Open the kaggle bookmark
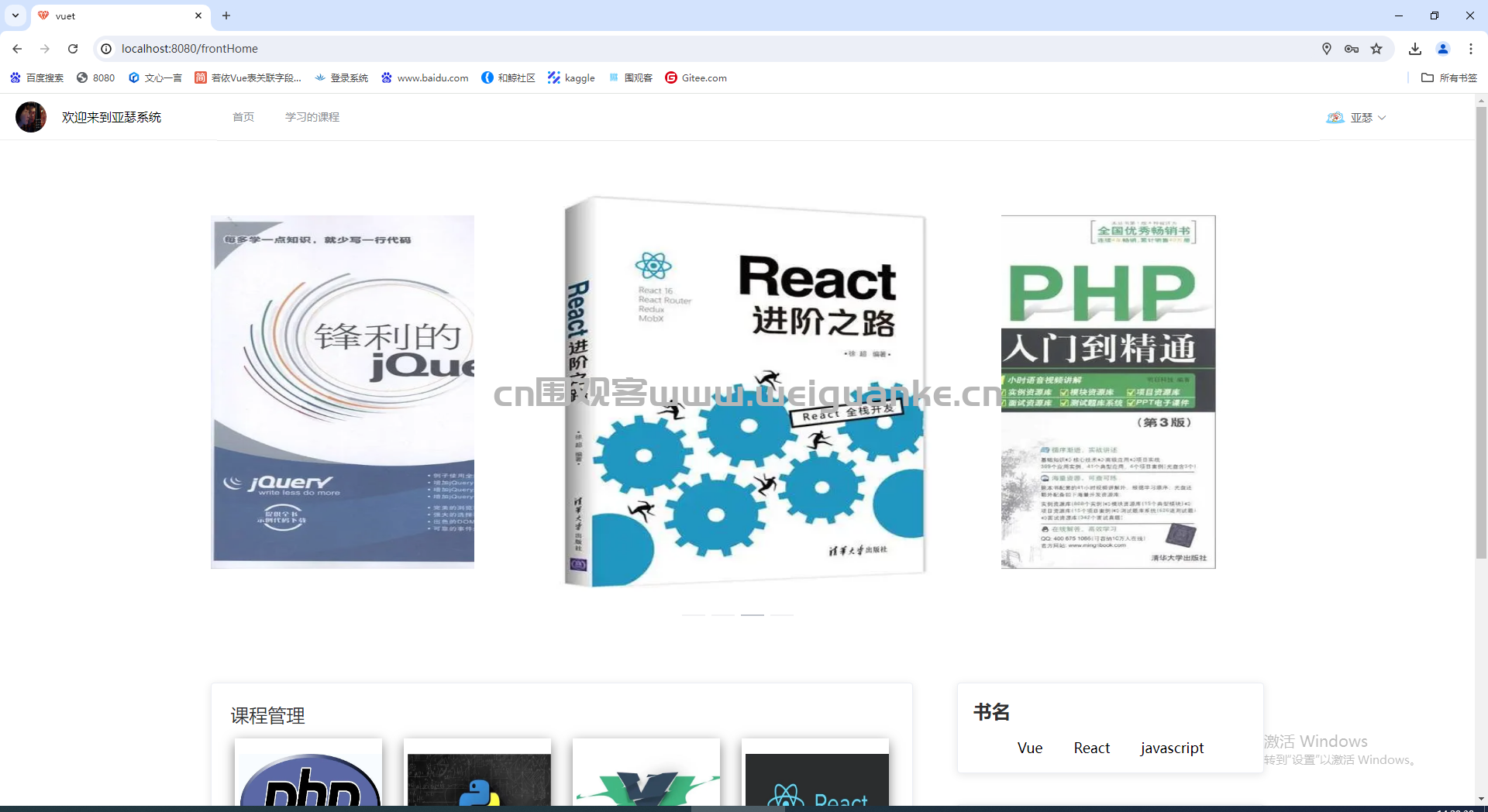 tap(571, 77)
